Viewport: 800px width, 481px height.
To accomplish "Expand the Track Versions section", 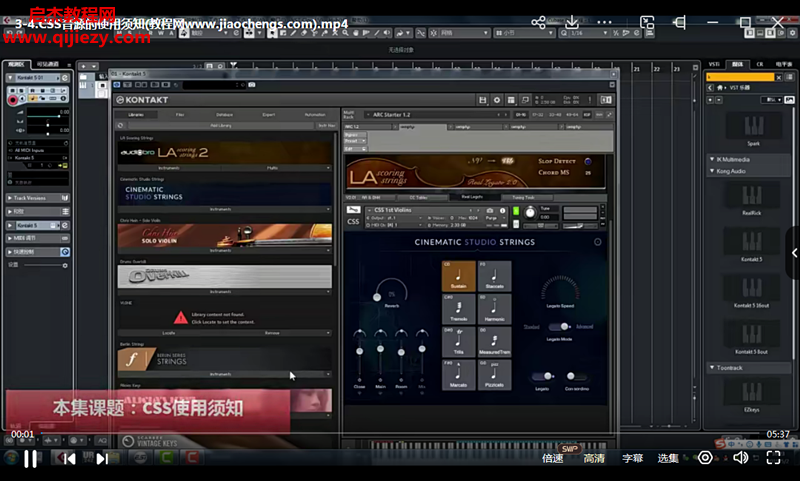I will pos(38,198).
